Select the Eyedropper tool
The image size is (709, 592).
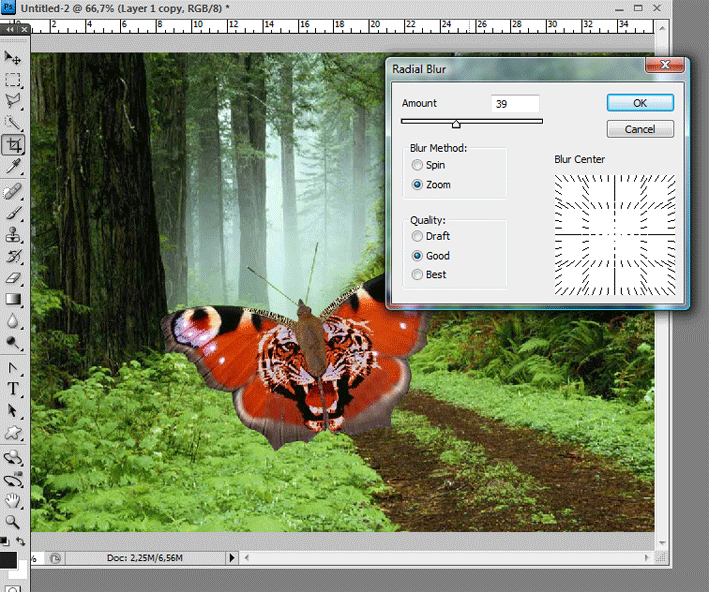13,166
